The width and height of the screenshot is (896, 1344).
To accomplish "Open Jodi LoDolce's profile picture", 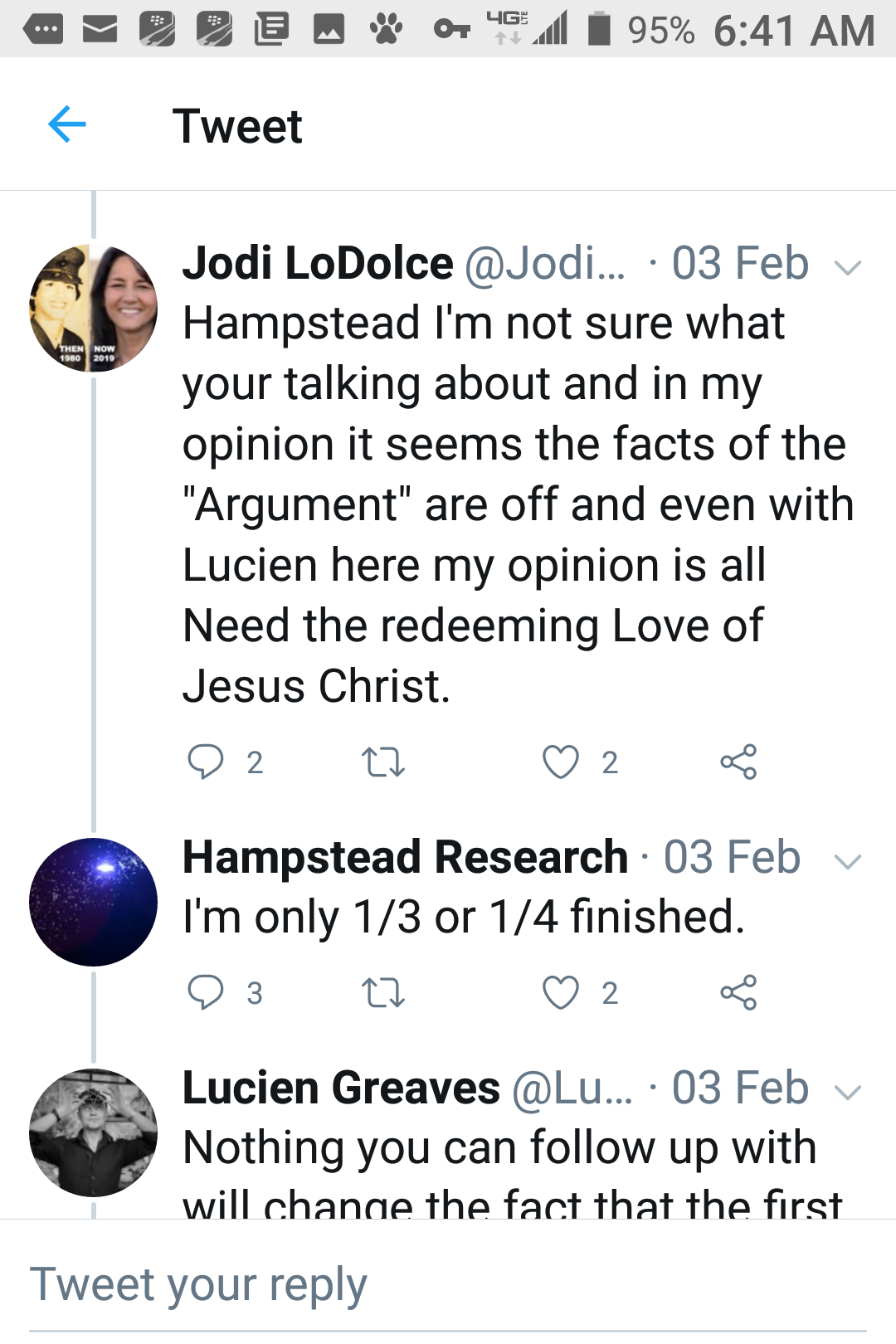I will click(93, 308).
